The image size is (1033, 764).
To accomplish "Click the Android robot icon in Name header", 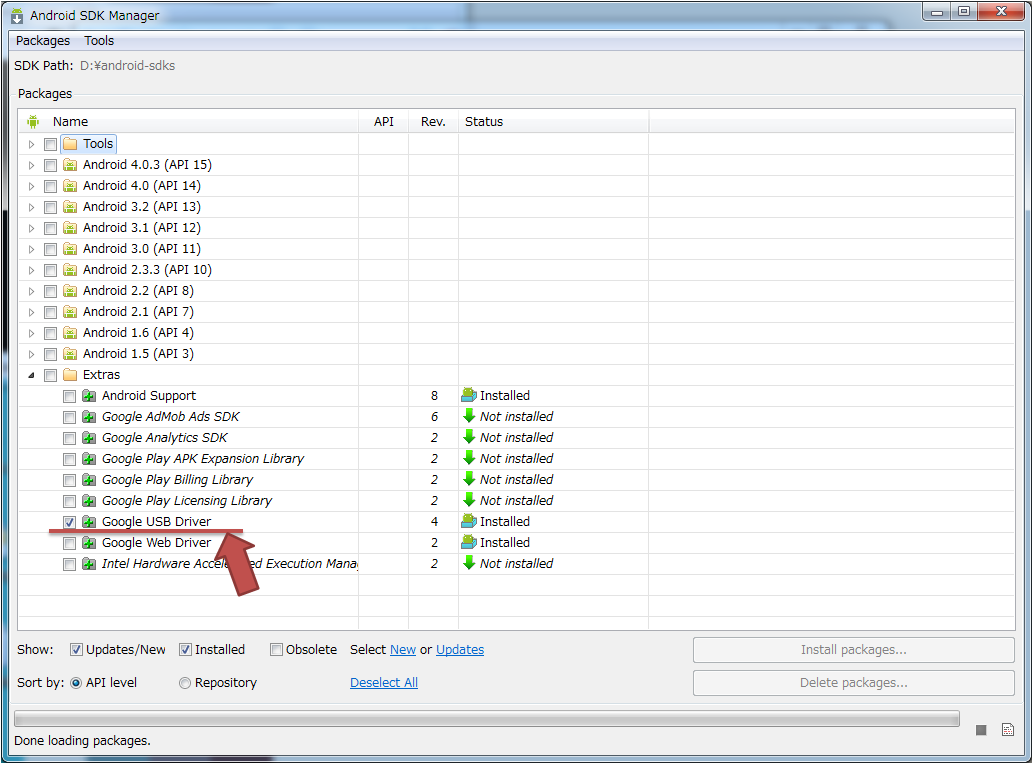I will click(x=33, y=122).
